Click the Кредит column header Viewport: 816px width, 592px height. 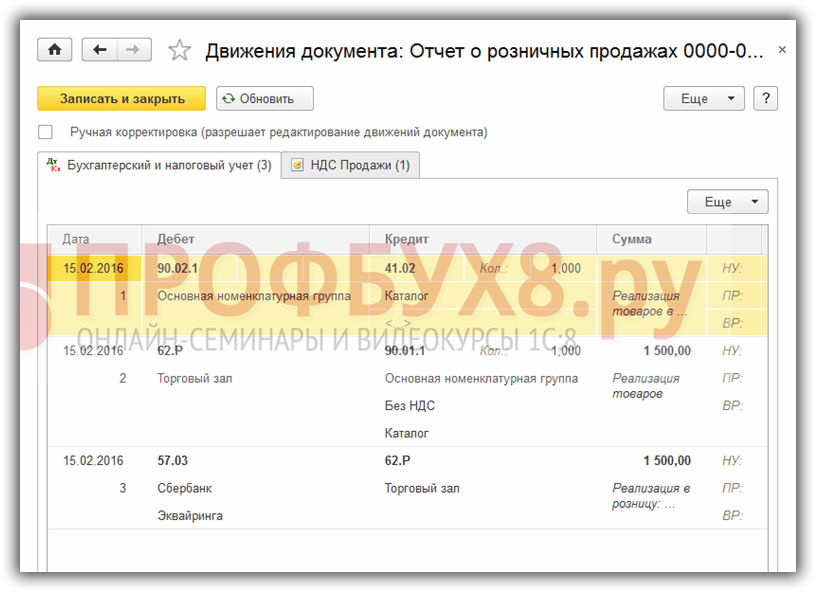point(406,239)
